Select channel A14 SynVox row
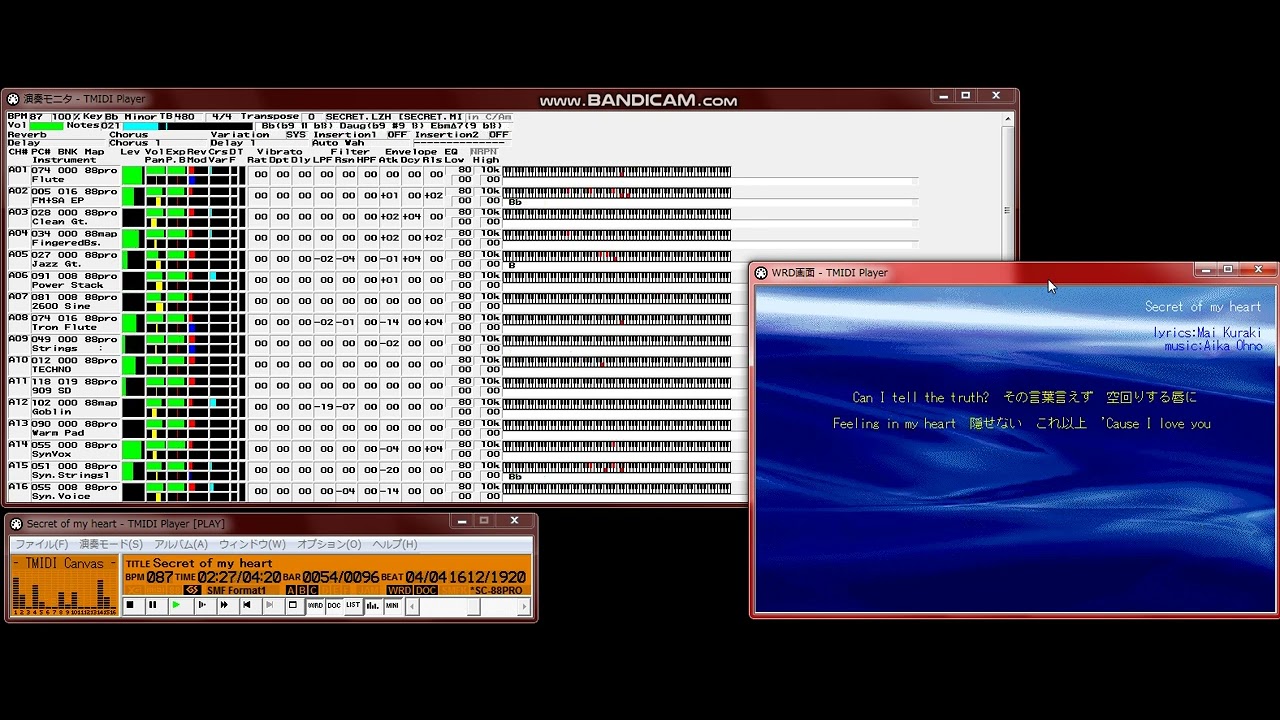Screen dimensions: 1280x720 (x=369, y=449)
